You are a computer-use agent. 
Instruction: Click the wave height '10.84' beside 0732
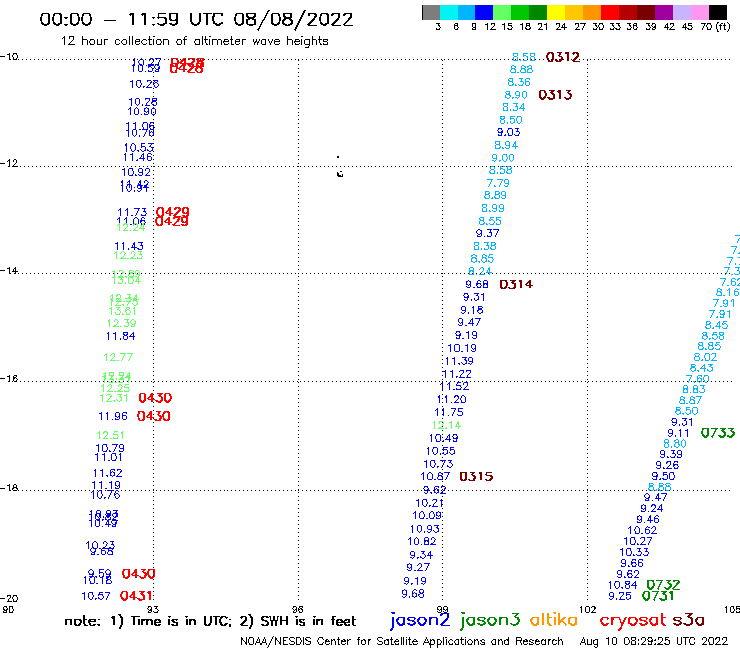pos(622,585)
